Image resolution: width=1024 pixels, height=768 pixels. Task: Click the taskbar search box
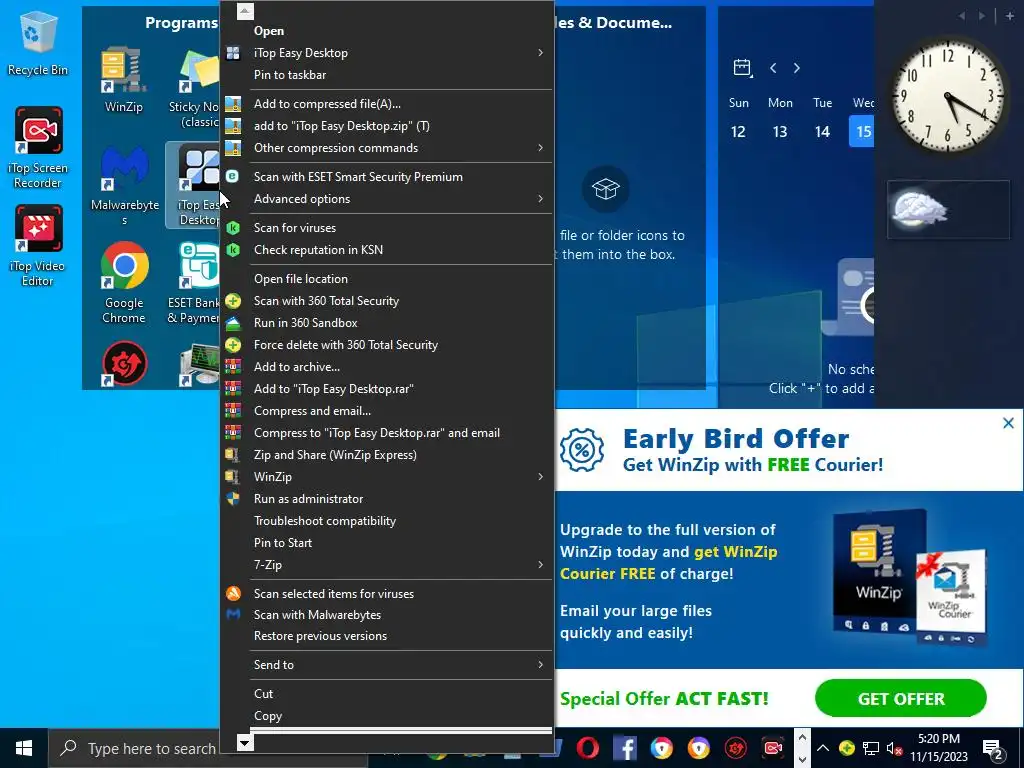pos(134,748)
